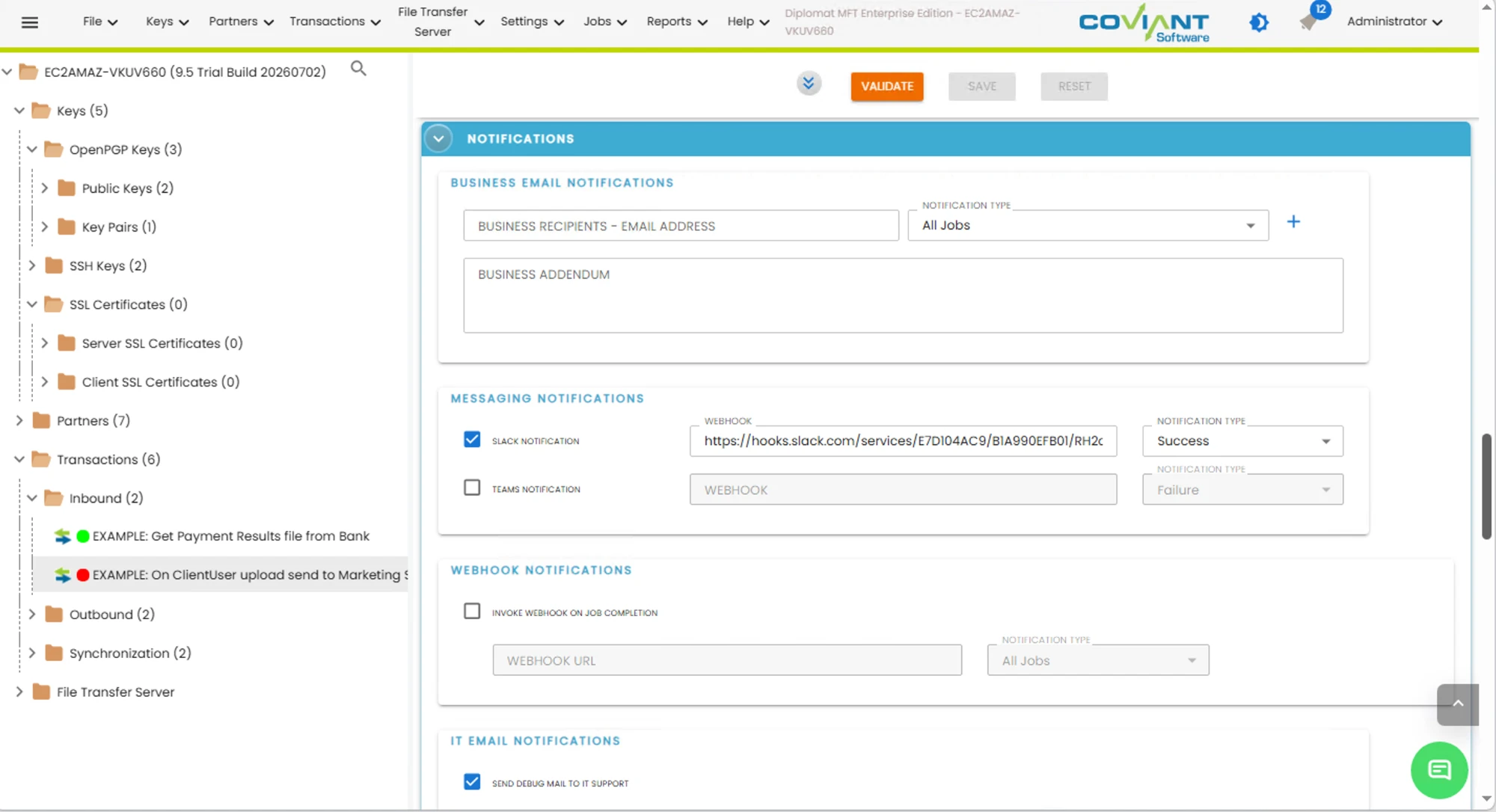Click the scroll-to-top arrow button
The height and width of the screenshot is (812, 1496).
(x=1457, y=704)
